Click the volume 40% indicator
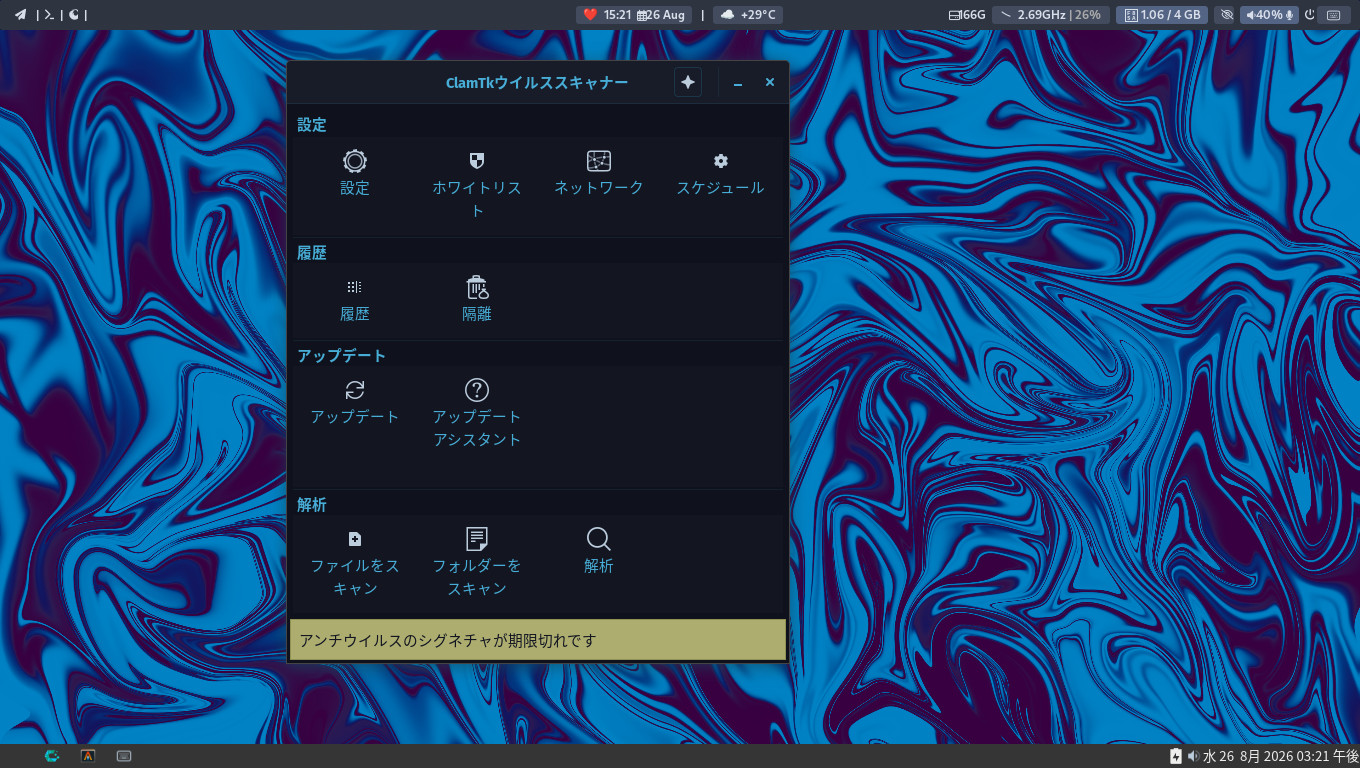 pyautogui.click(x=1270, y=15)
